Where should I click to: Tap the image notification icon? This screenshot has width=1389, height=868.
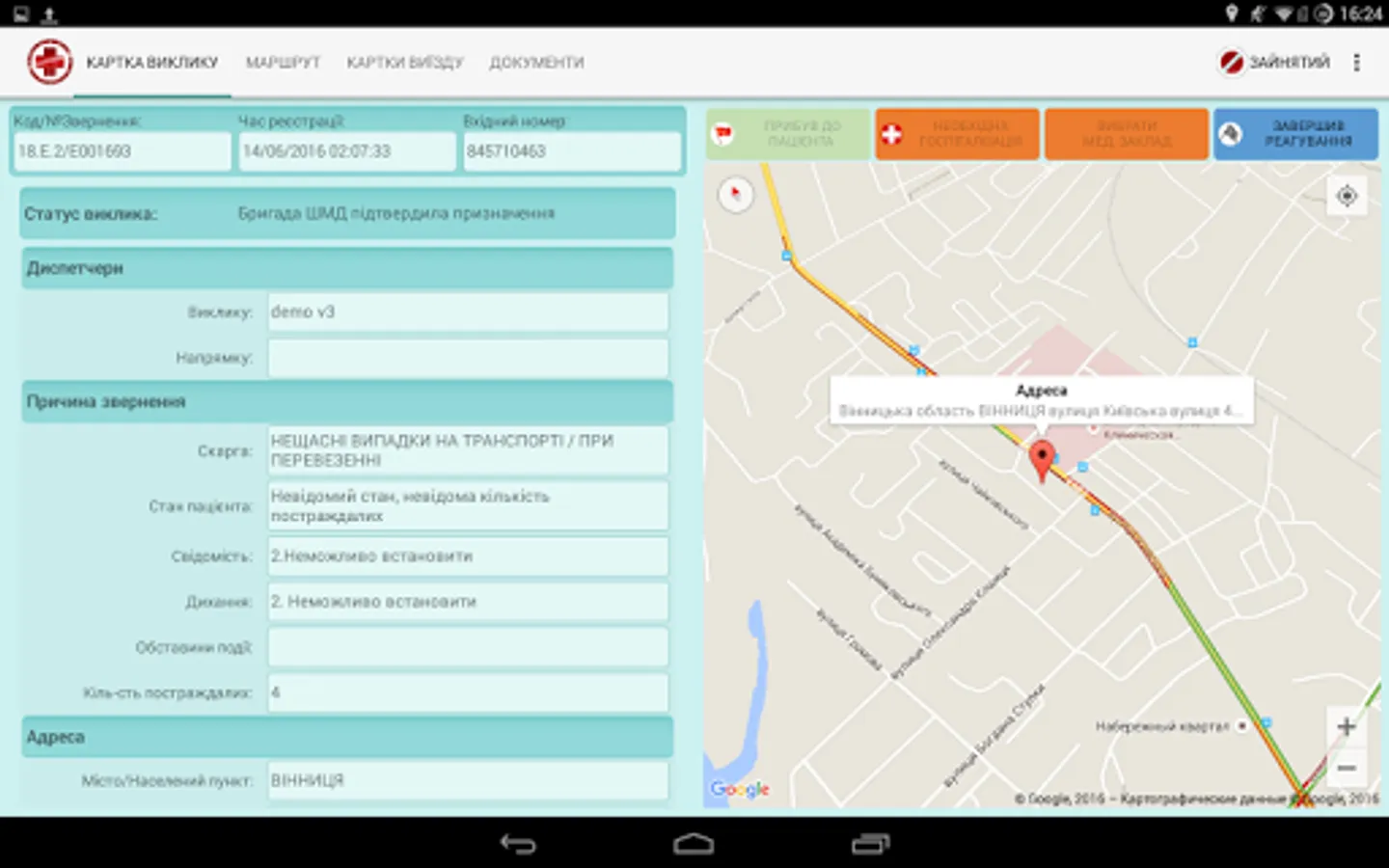(21, 14)
